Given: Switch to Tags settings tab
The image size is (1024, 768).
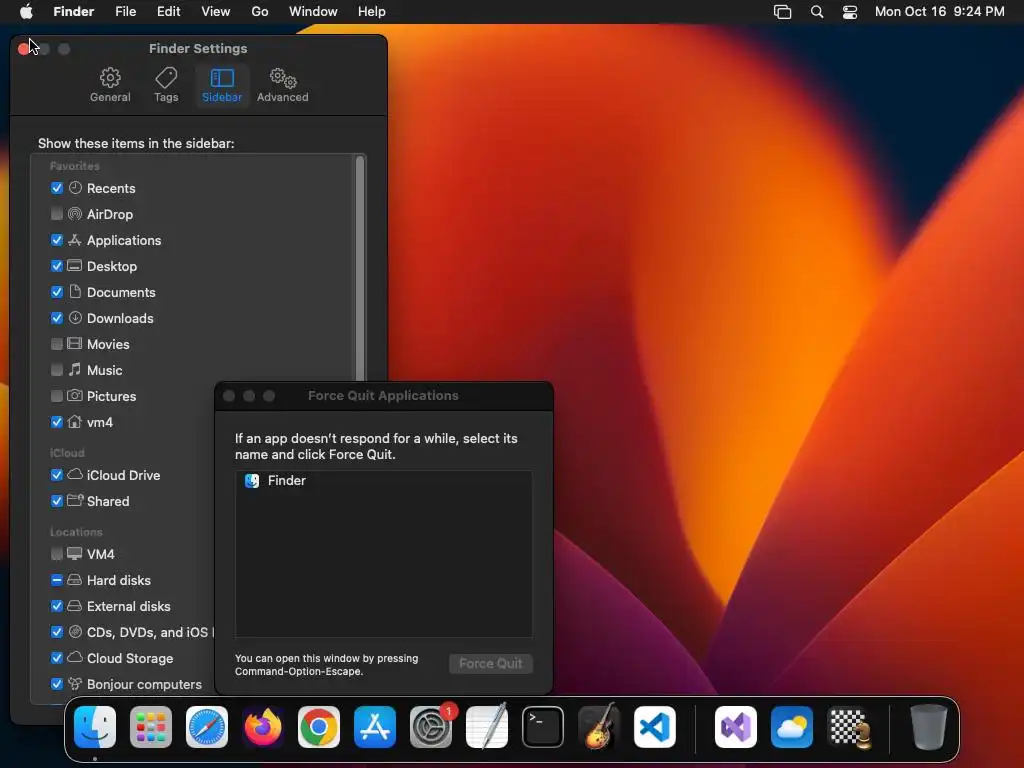Looking at the screenshot, I should pyautogui.click(x=166, y=85).
